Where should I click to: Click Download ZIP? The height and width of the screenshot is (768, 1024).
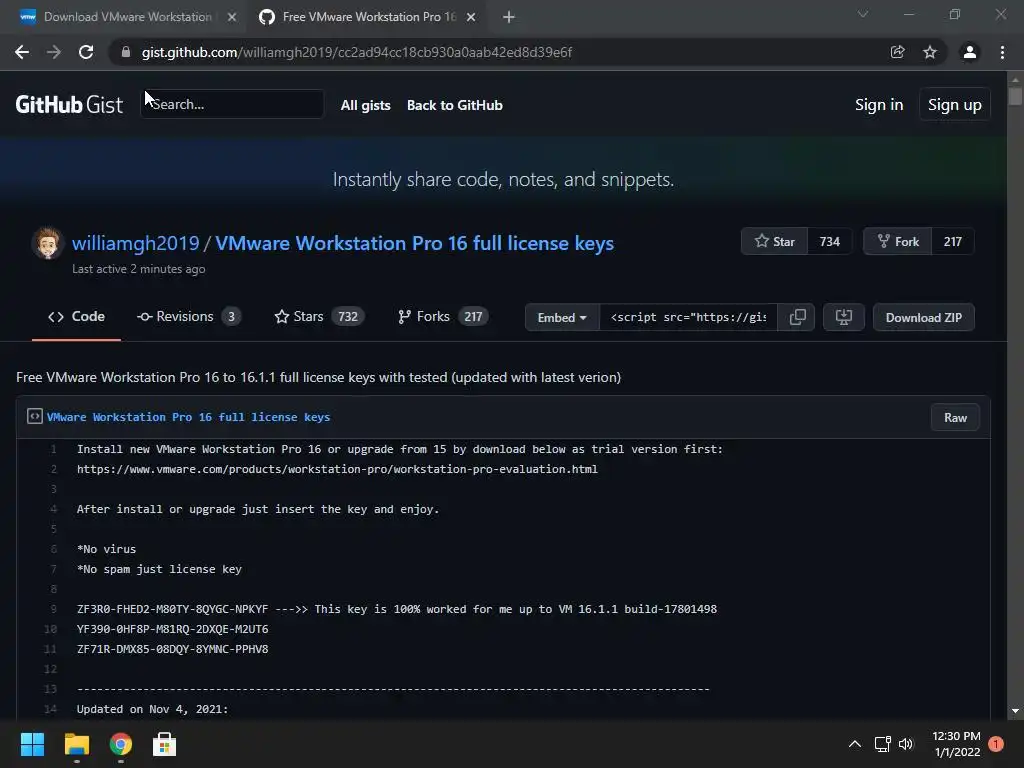pyautogui.click(x=923, y=317)
